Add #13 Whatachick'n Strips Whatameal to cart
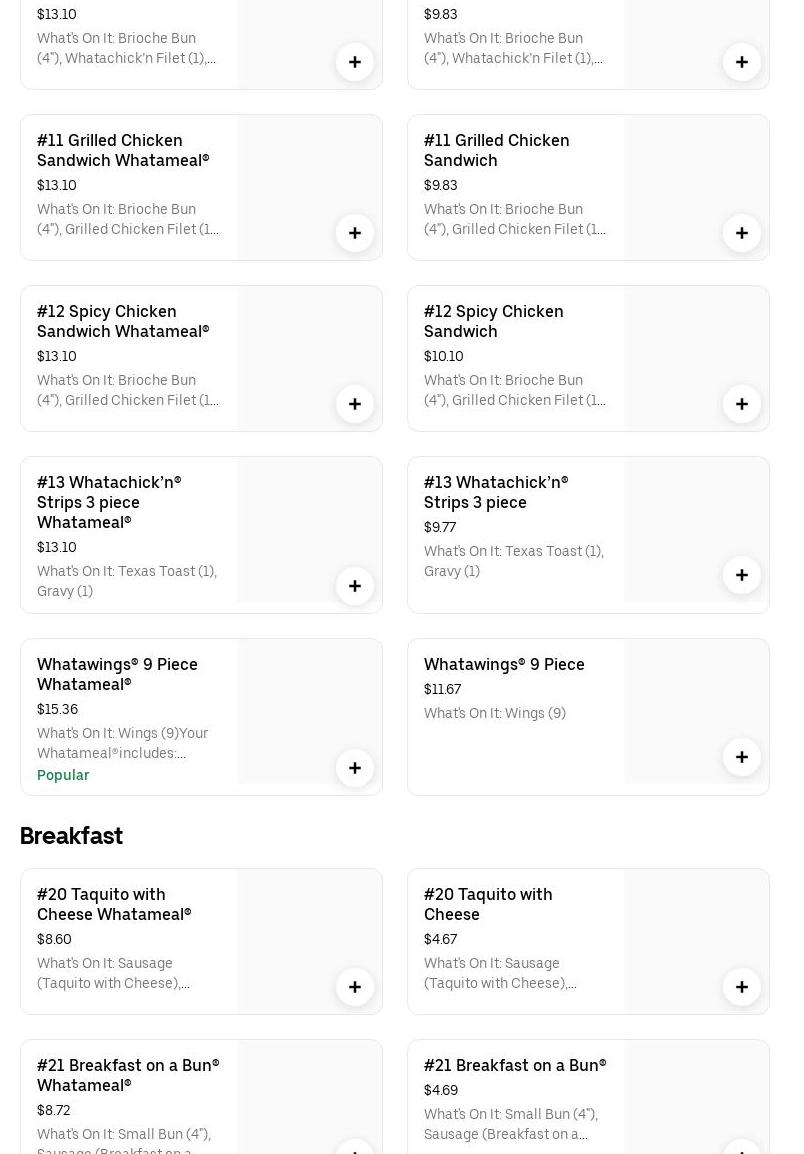 coord(355,586)
